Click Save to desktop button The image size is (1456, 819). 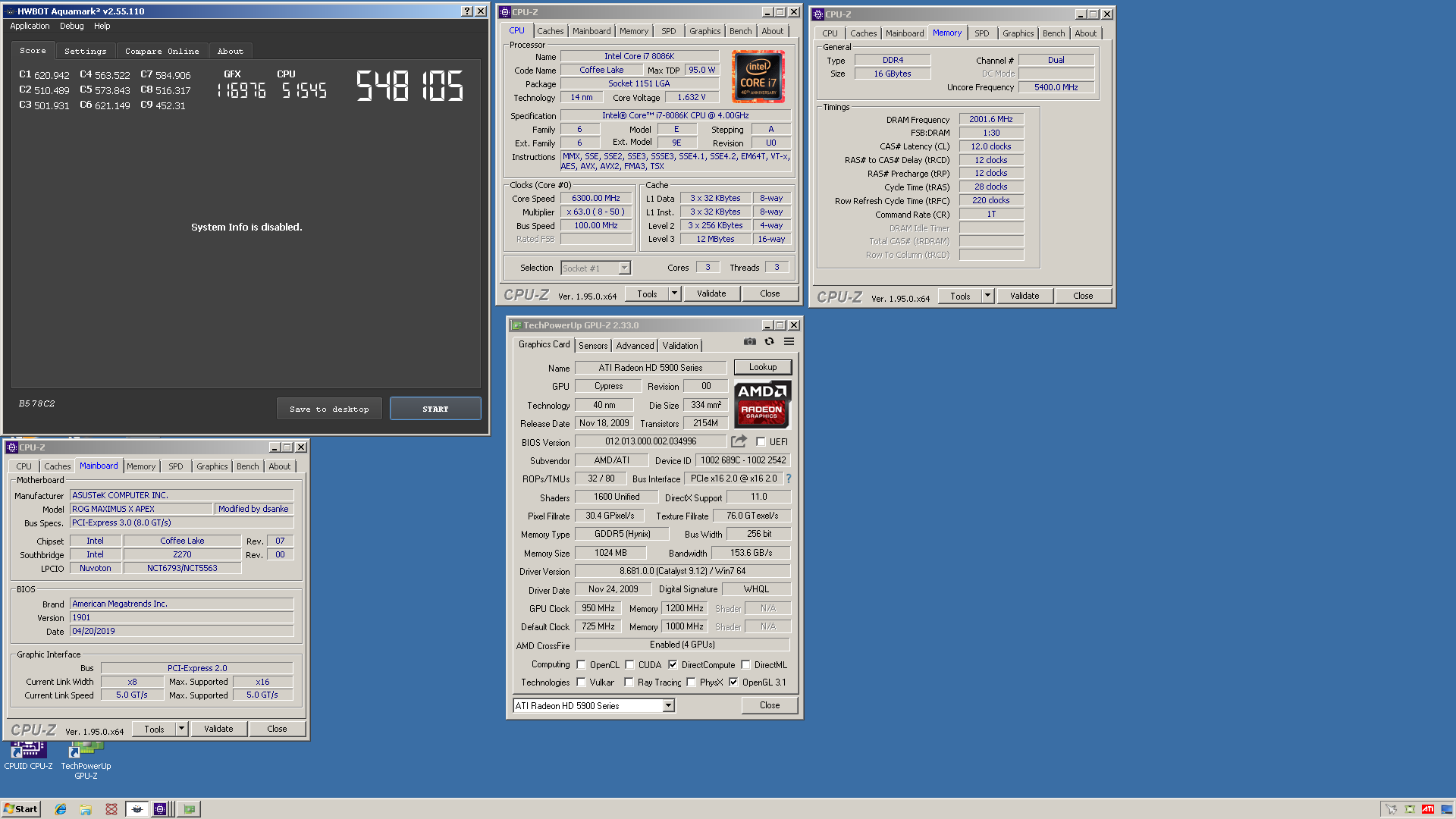coord(329,409)
